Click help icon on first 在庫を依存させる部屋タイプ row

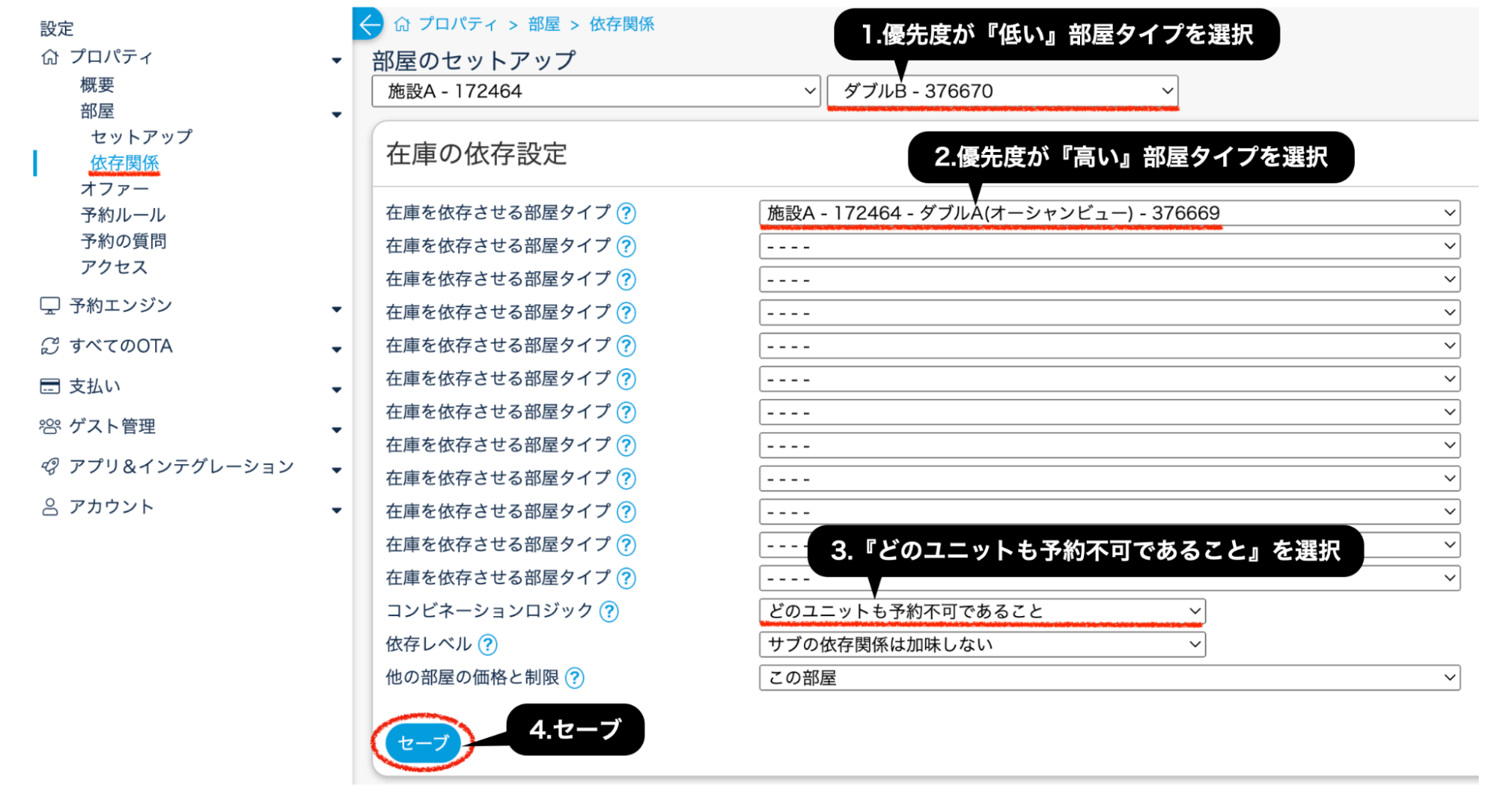[x=626, y=213]
